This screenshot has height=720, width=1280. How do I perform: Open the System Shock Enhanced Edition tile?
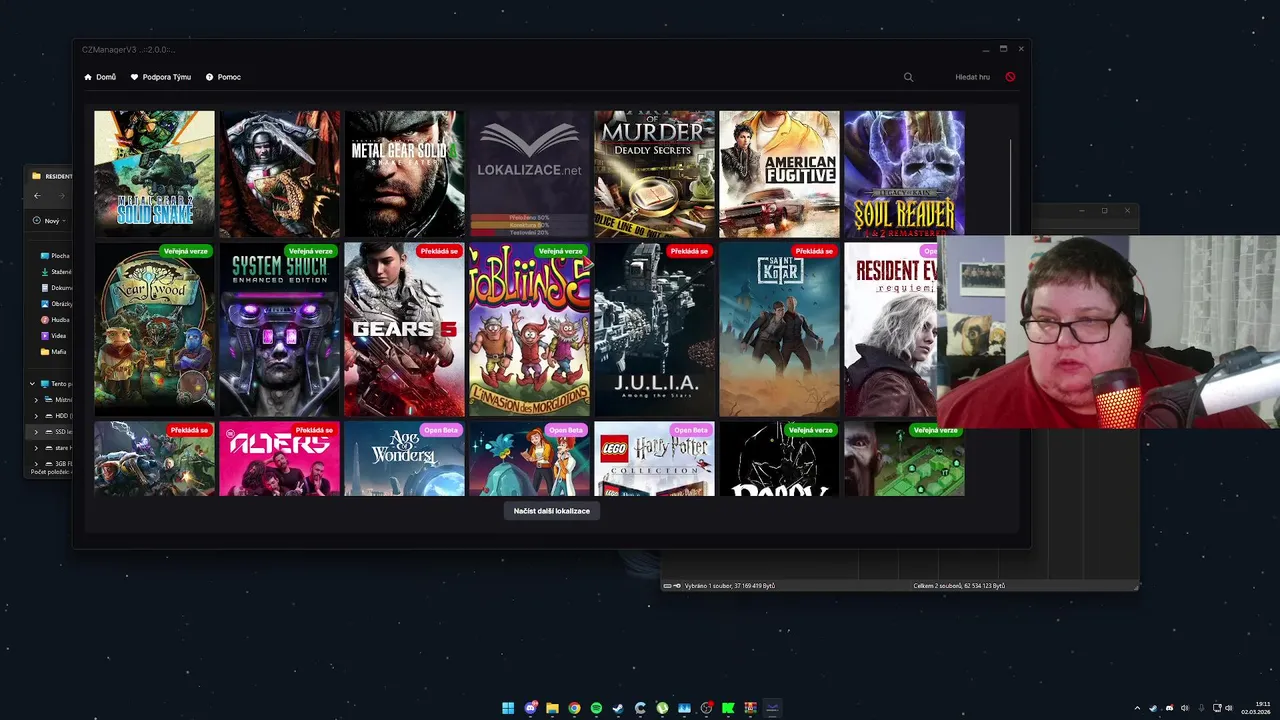[x=279, y=330]
